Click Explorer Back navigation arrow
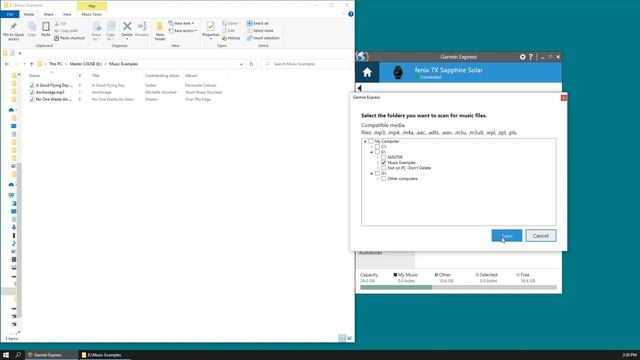Screen dimensions: 640x360 [x=7, y=64]
